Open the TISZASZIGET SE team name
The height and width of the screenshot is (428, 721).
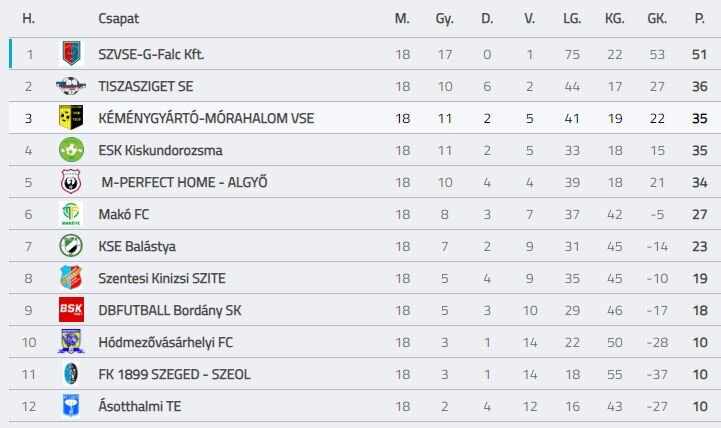tap(146, 86)
